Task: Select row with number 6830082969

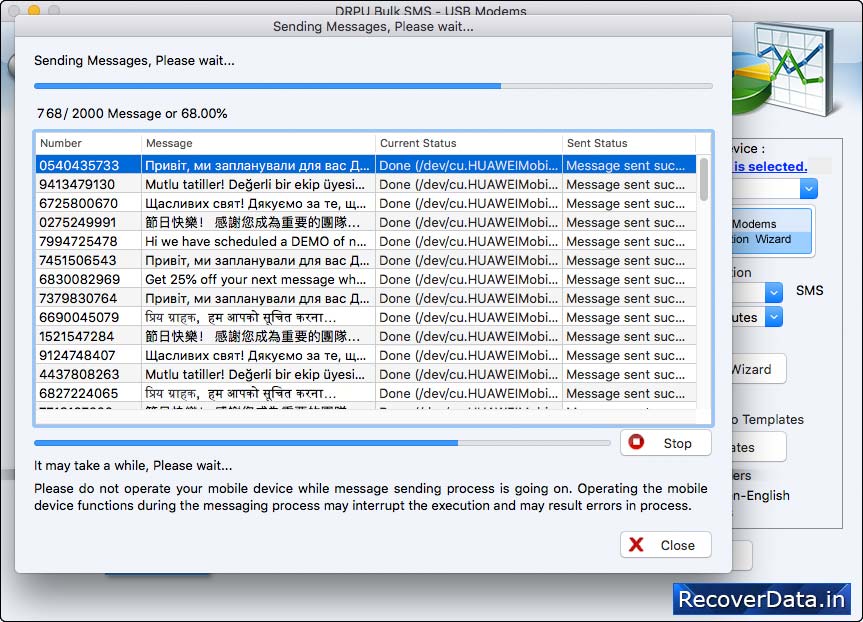Action: pos(366,279)
